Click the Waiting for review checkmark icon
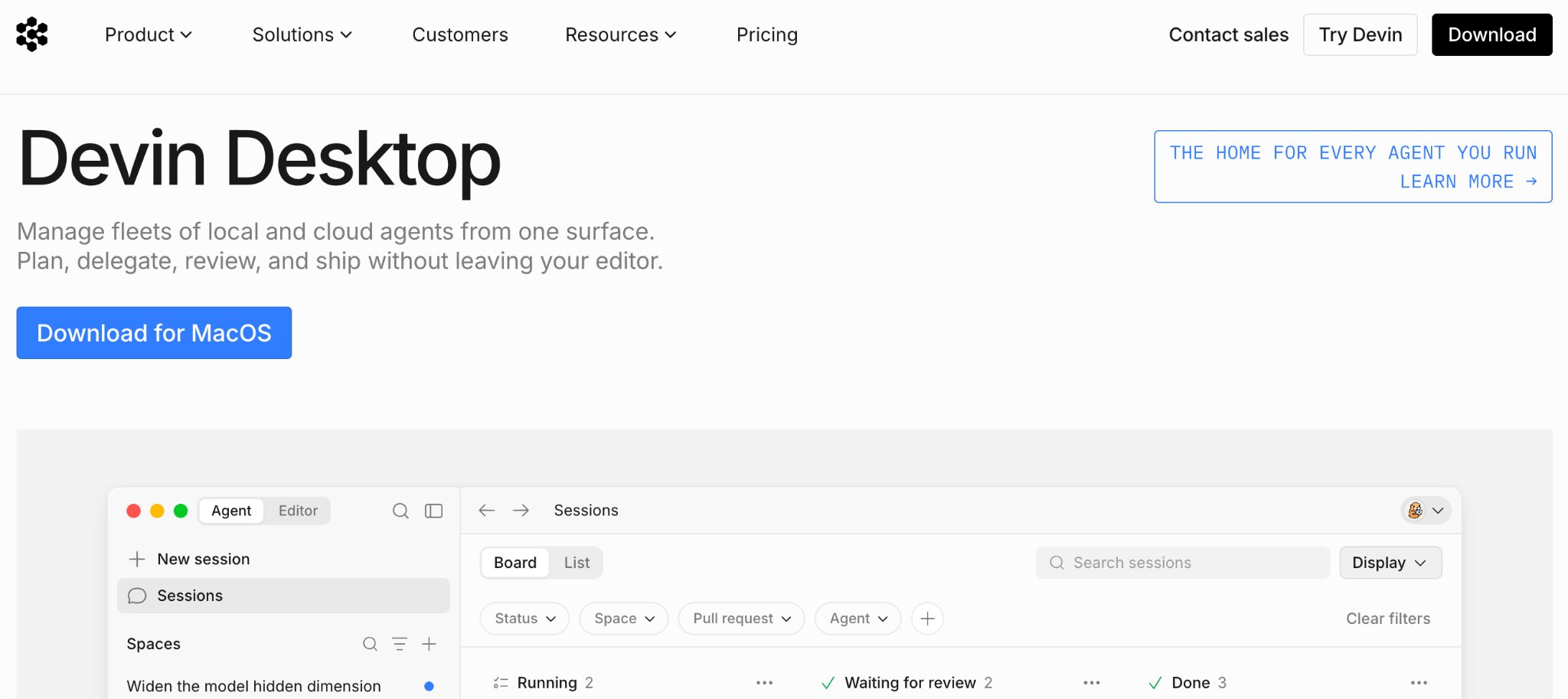Screen dimensions: 1568x699 pyautogui.click(x=828, y=683)
